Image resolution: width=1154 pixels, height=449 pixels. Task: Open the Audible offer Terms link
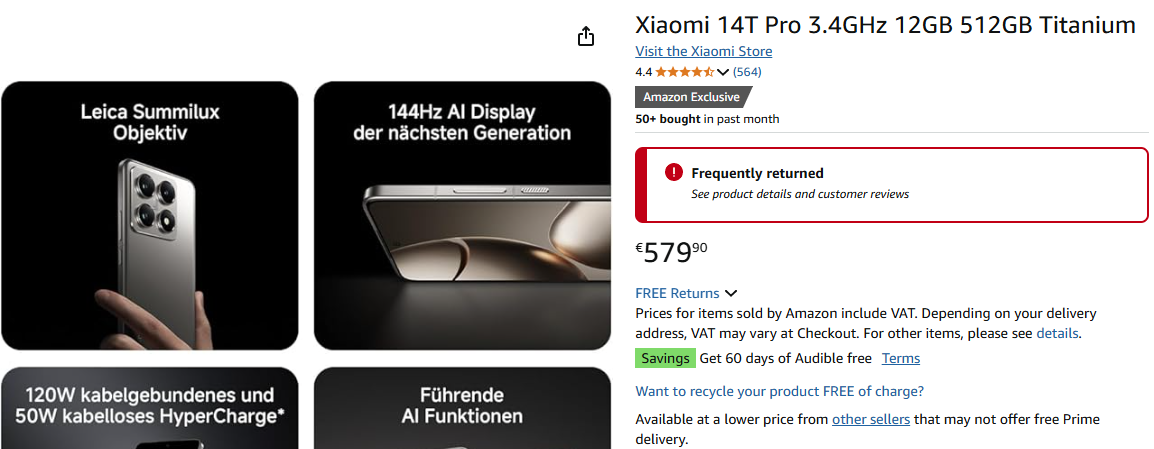coord(901,358)
